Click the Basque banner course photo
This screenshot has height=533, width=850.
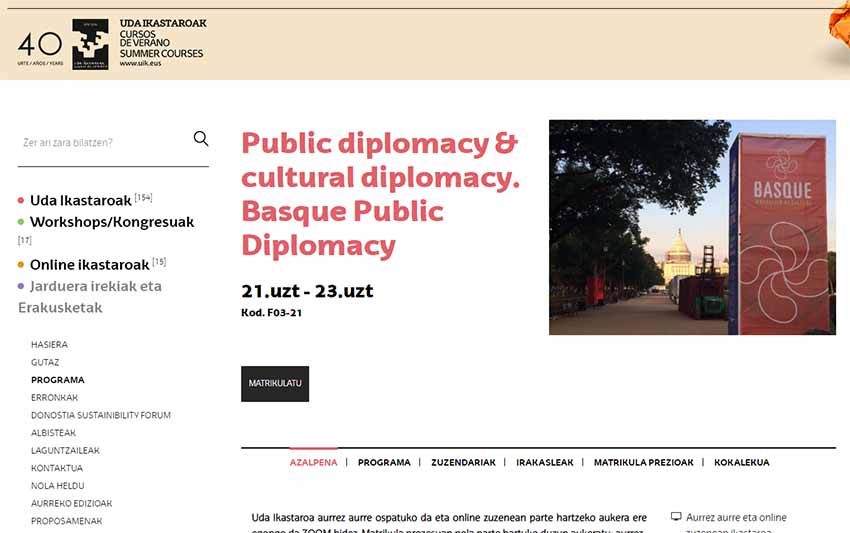(x=692, y=227)
